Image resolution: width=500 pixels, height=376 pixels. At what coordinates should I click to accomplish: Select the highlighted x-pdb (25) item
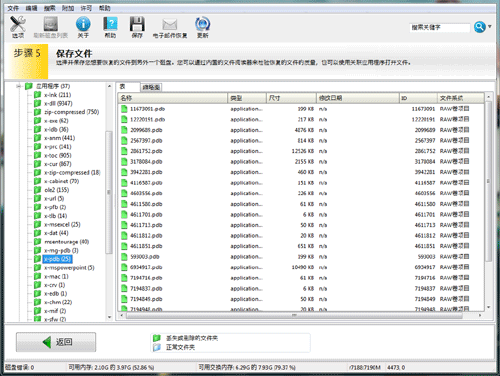pos(57,259)
